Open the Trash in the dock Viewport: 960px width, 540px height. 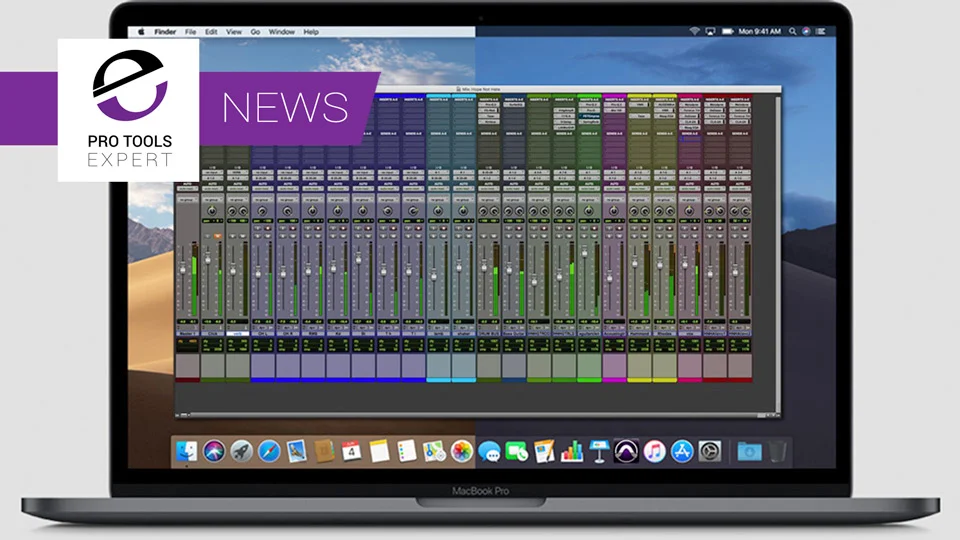[777, 452]
